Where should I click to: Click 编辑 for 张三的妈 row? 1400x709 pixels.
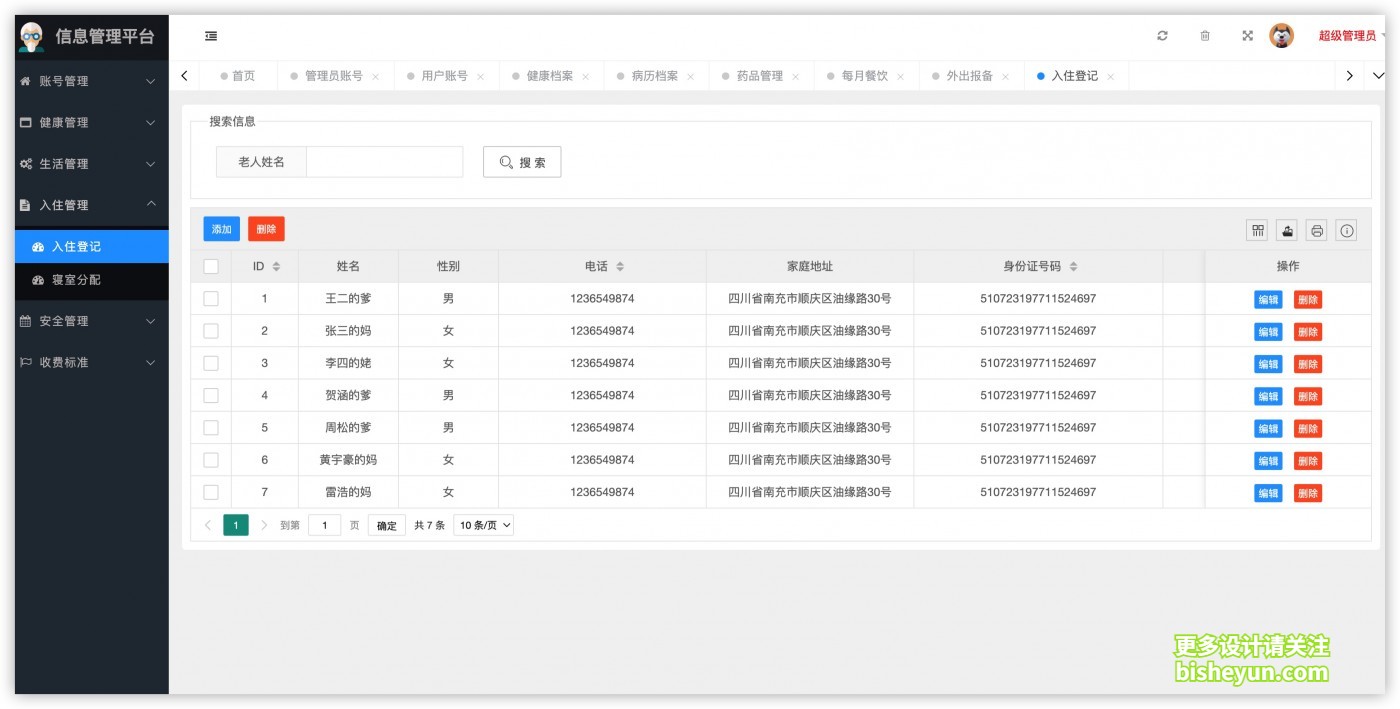[1268, 331]
